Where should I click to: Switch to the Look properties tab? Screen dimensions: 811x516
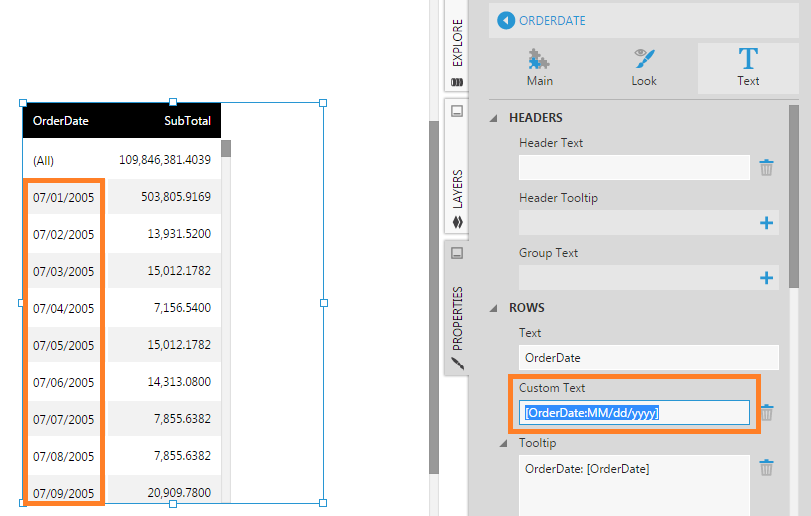coord(644,67)
